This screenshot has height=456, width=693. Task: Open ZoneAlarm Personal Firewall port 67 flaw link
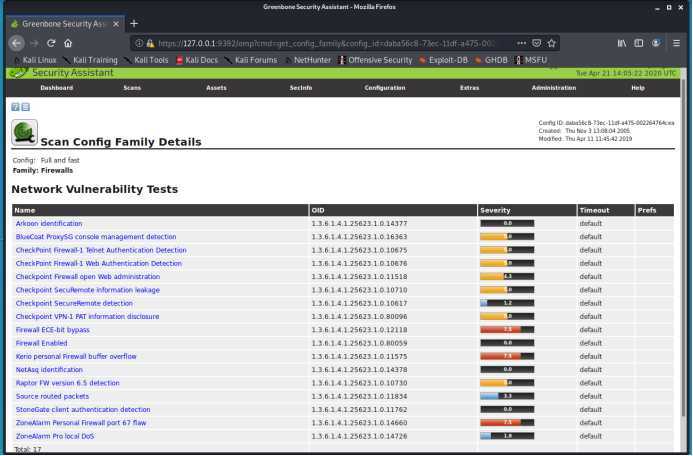pos(81,423)
